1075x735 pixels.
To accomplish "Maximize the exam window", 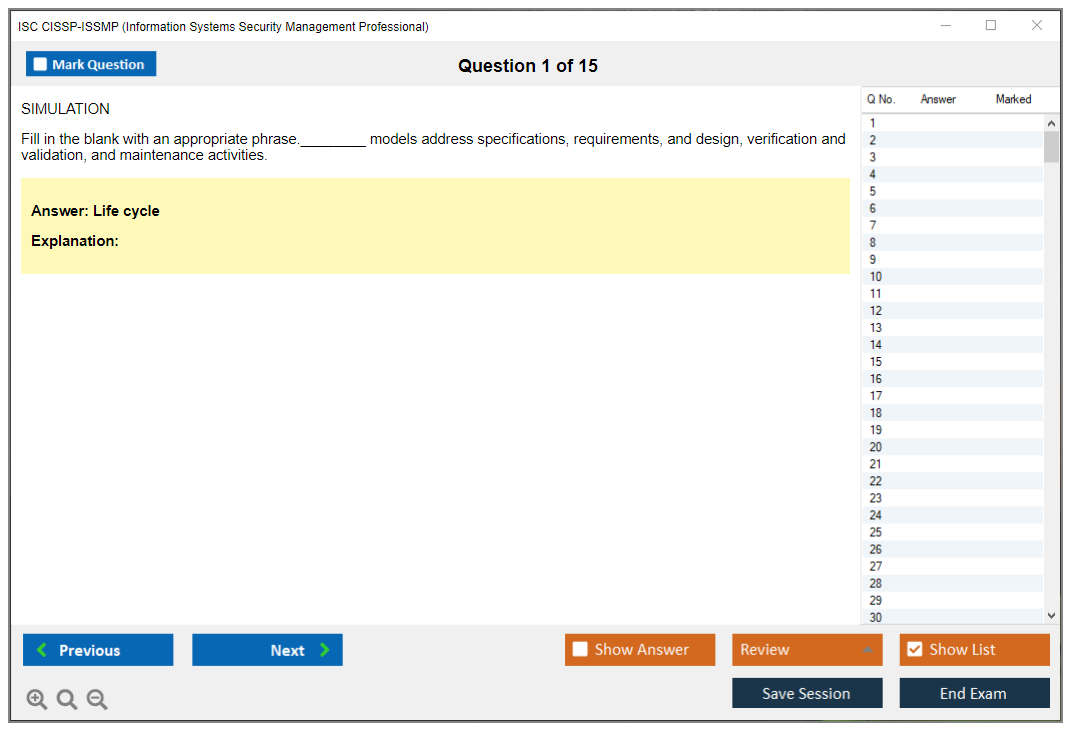I will (x=991, y=26).
